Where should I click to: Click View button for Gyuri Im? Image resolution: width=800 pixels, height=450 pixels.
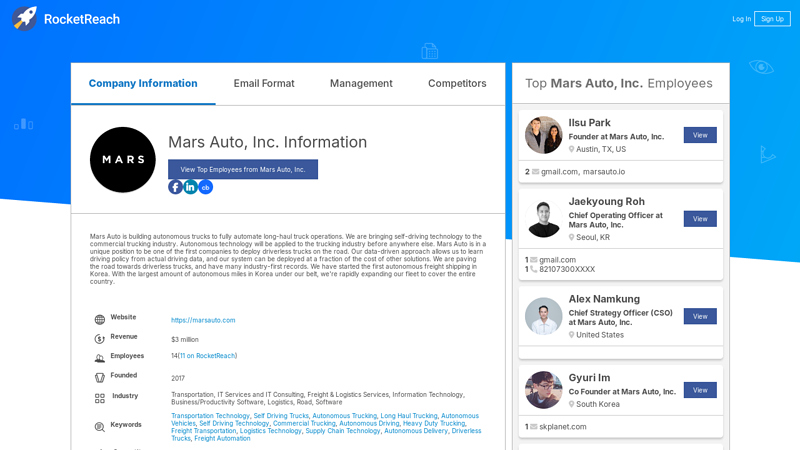(x=700, y=390)
